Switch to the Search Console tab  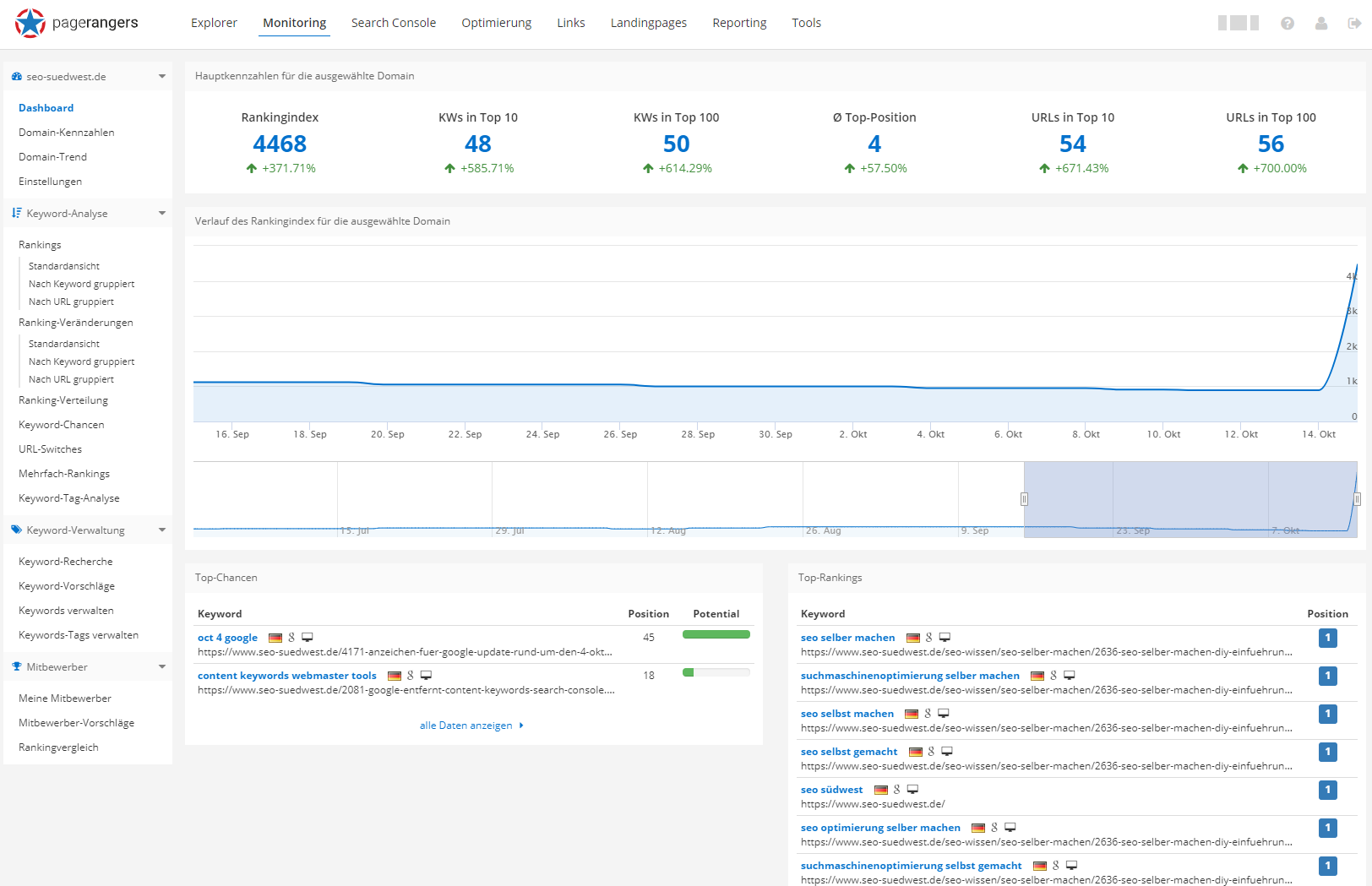[x=393, y=23]
